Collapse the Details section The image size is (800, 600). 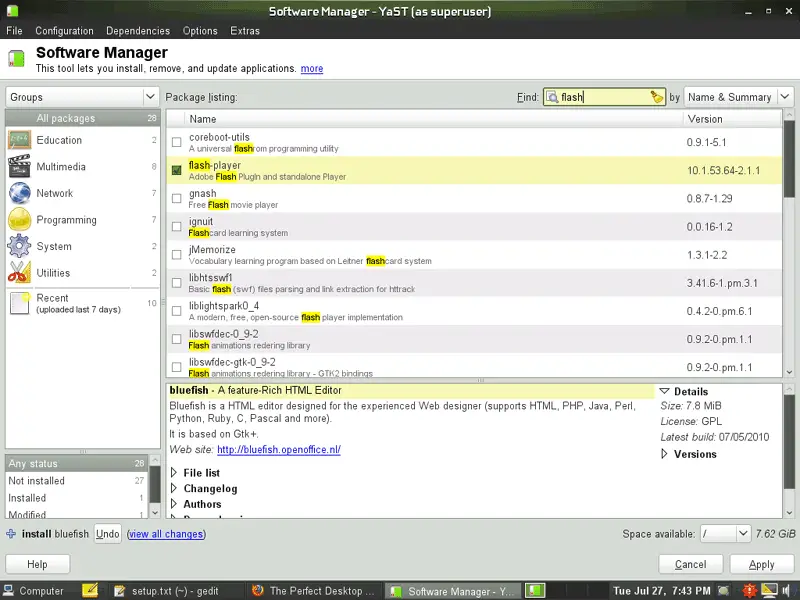point(664,391)
